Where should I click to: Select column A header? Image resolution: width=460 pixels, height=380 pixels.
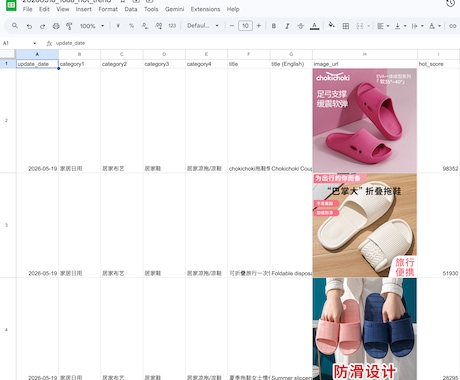37,54
